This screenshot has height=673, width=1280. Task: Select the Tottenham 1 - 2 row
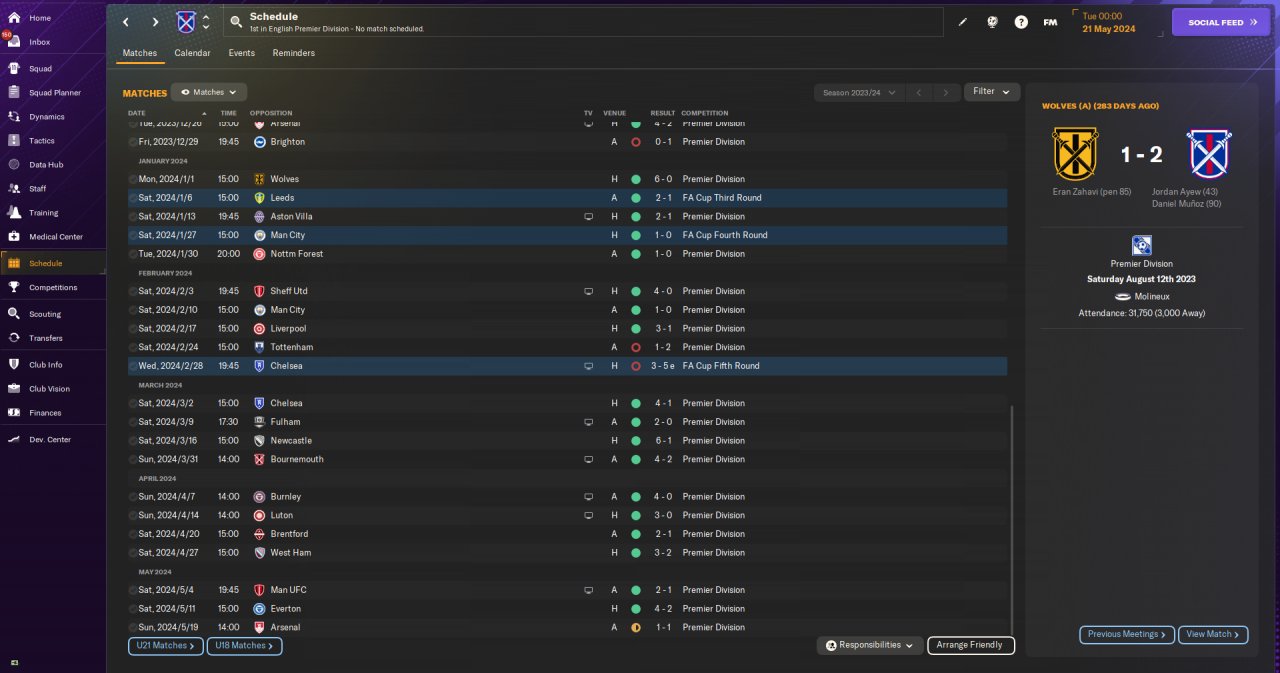567,347
